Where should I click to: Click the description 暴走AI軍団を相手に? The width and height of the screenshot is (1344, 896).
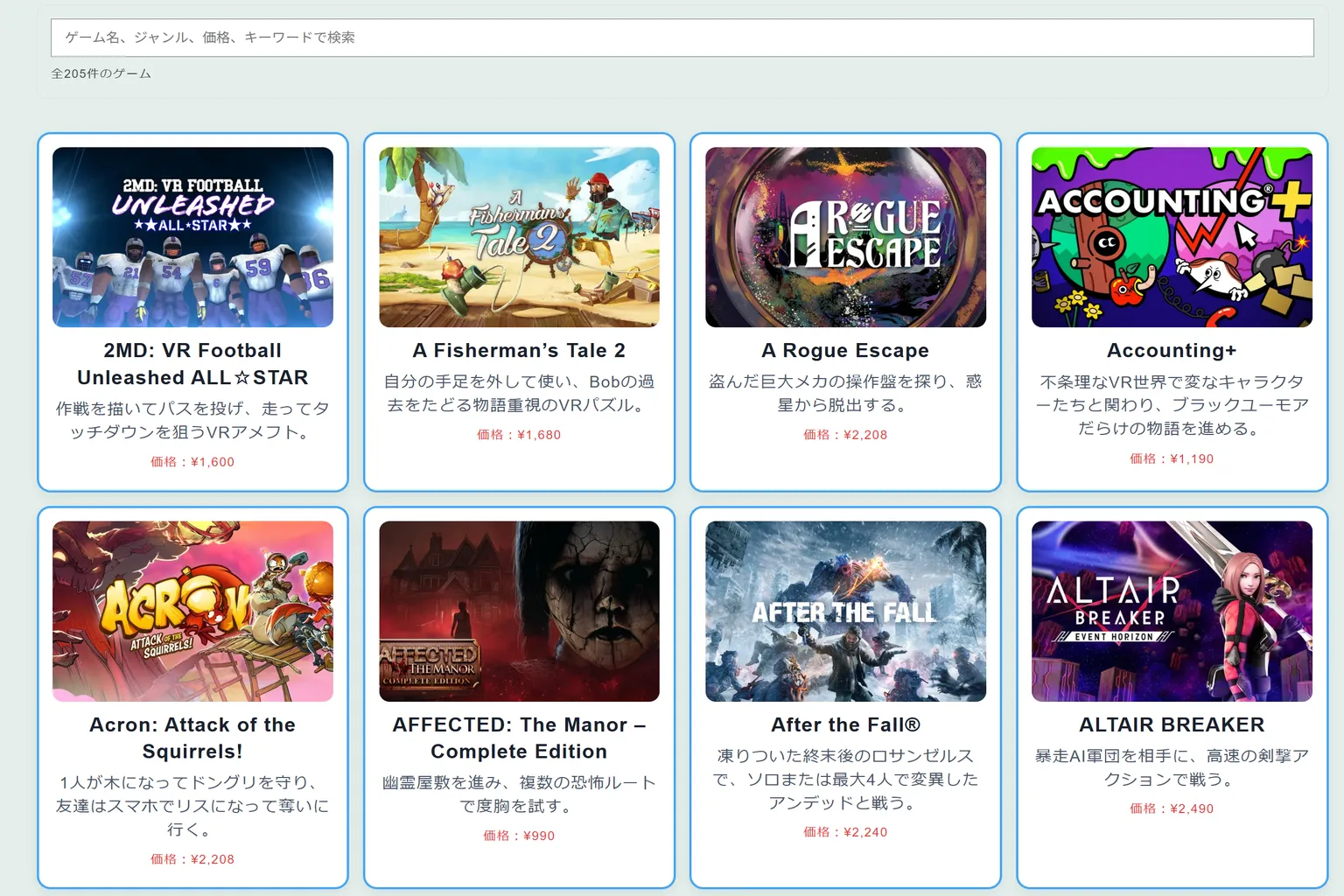click(1172, 767)
